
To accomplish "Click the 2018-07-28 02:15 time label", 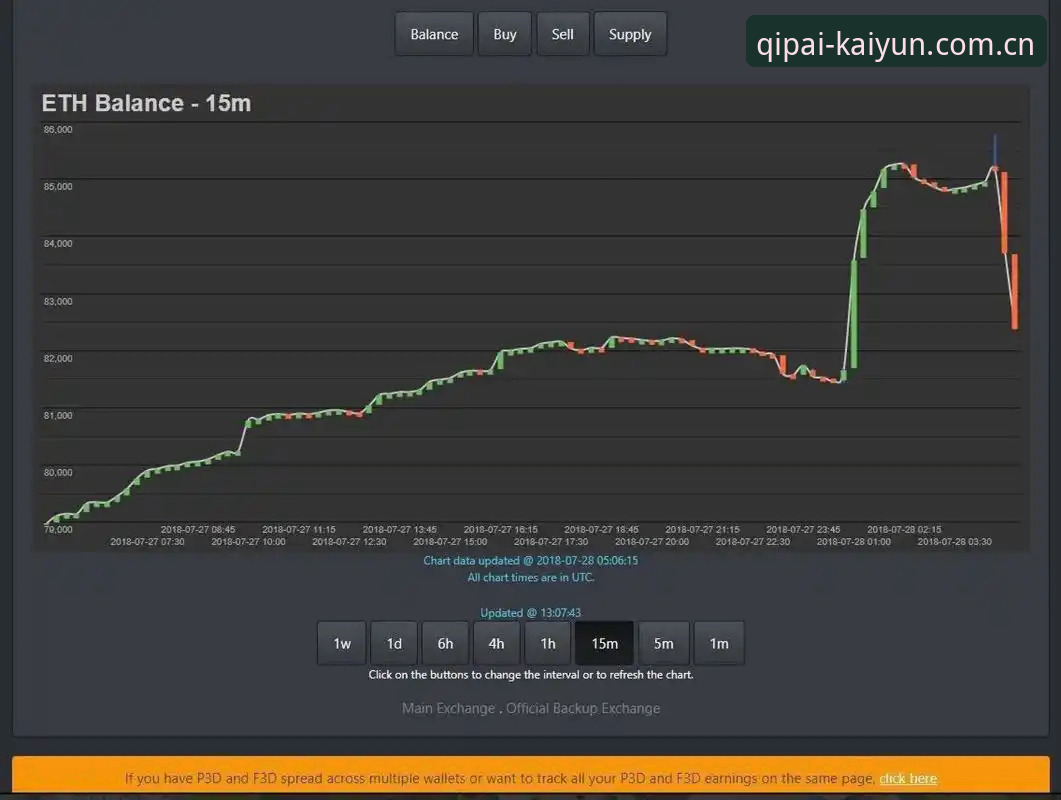I will coord(905,529).
